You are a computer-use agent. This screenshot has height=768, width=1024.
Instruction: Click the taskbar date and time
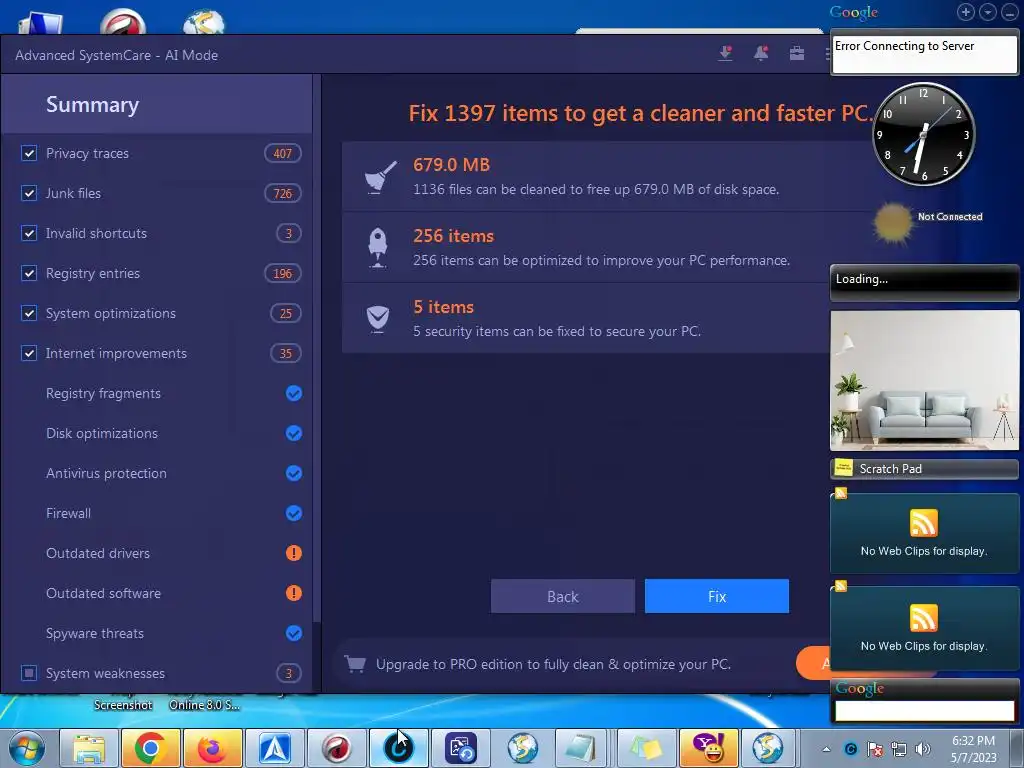pos(973,749)
